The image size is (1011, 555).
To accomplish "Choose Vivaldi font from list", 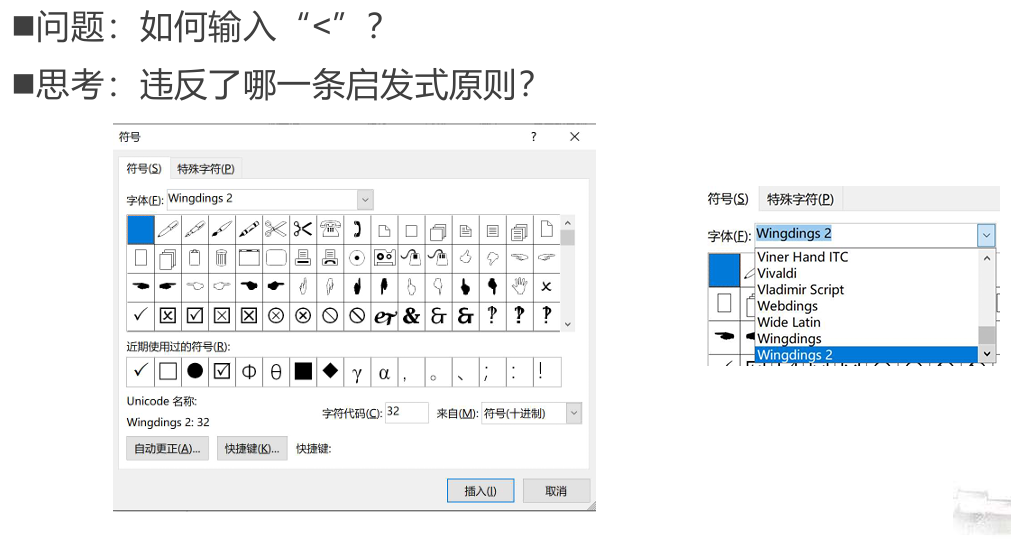I will (x=777, y=273).
